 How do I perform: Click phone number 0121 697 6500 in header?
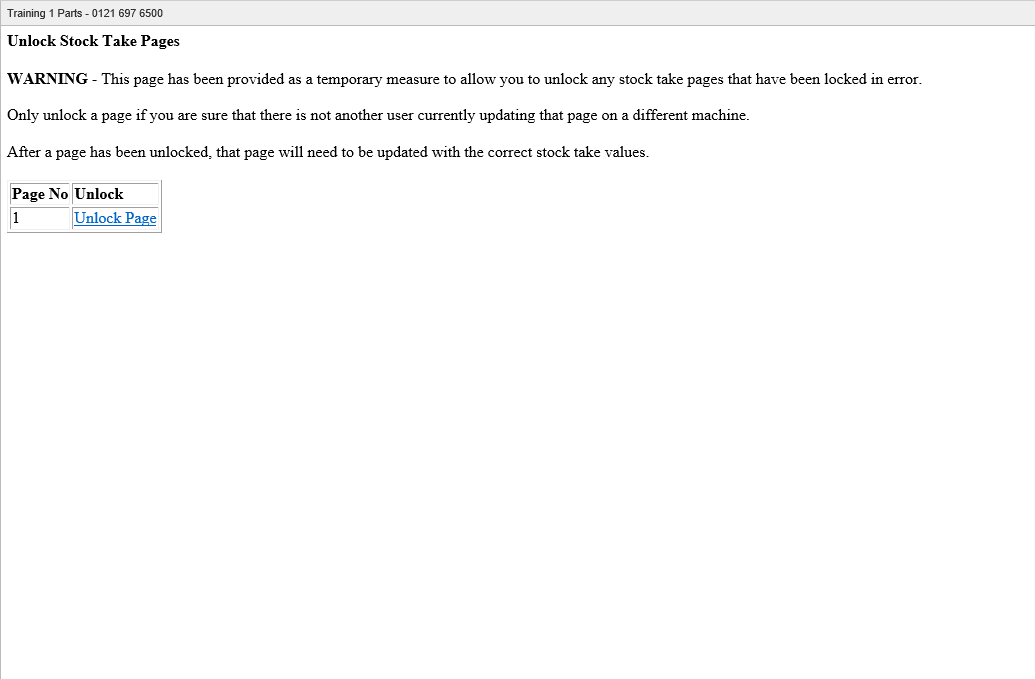[x=127, y=13]
